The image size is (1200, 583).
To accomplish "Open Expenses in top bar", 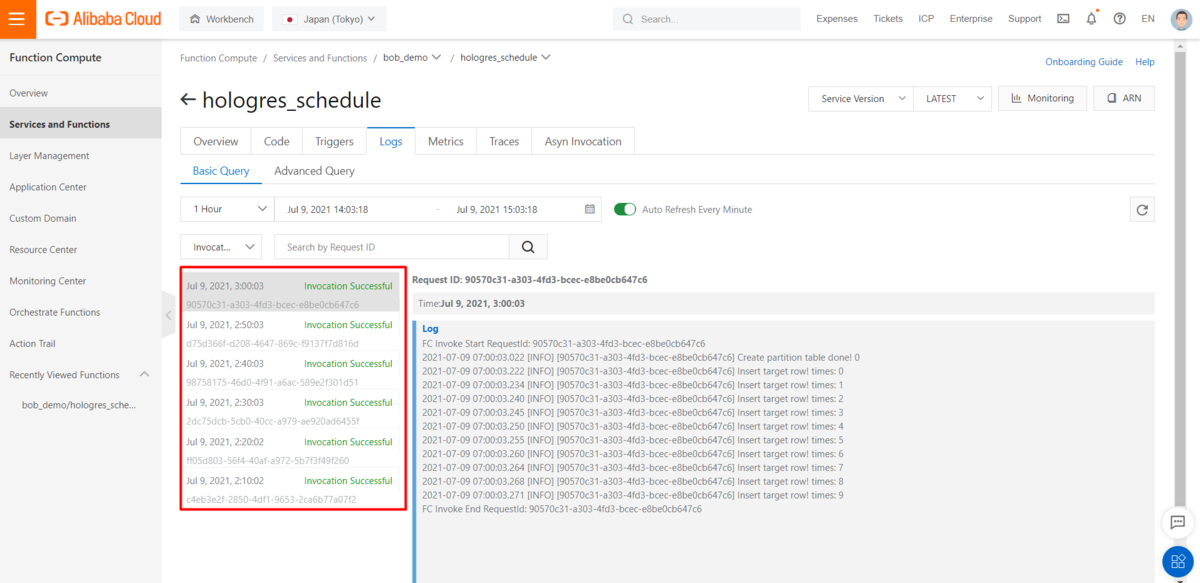I will click(x=837, y=18).
